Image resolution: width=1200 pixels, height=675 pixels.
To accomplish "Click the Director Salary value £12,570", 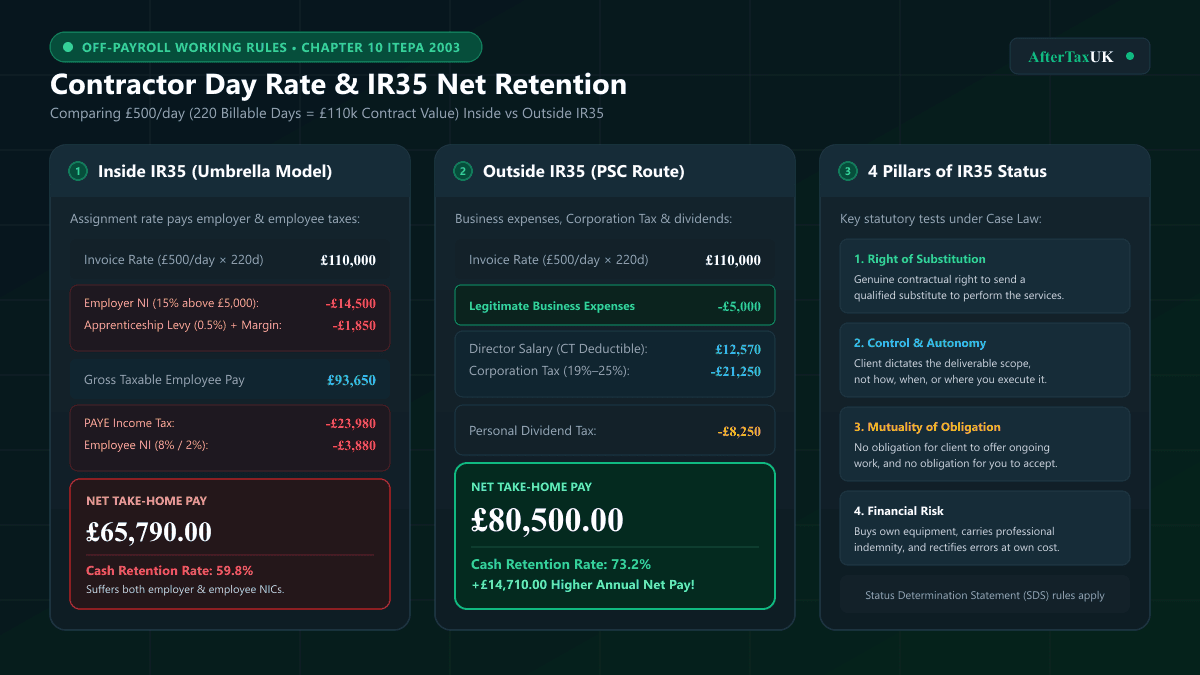I will [x=738, y=349].
